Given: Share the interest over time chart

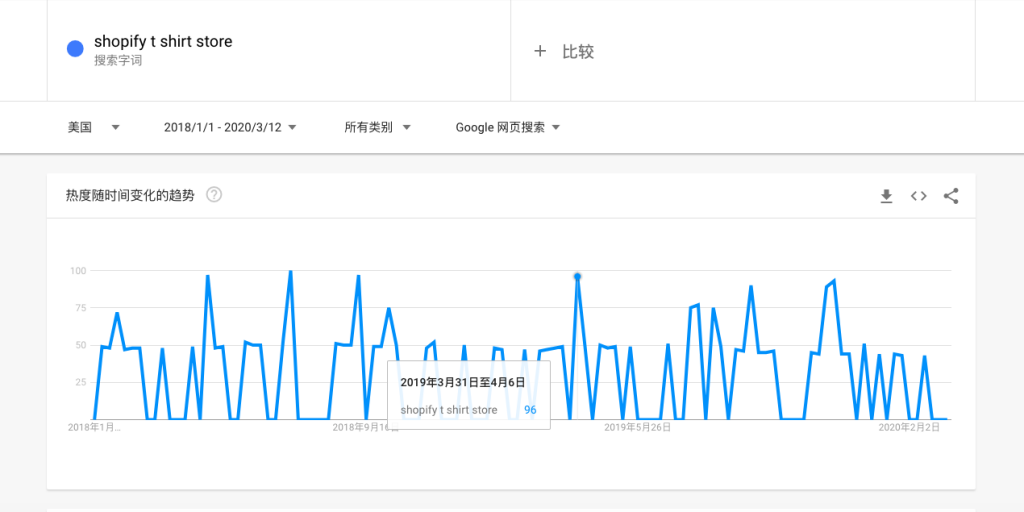Looking at the screenshot, I should coord(951,196).
